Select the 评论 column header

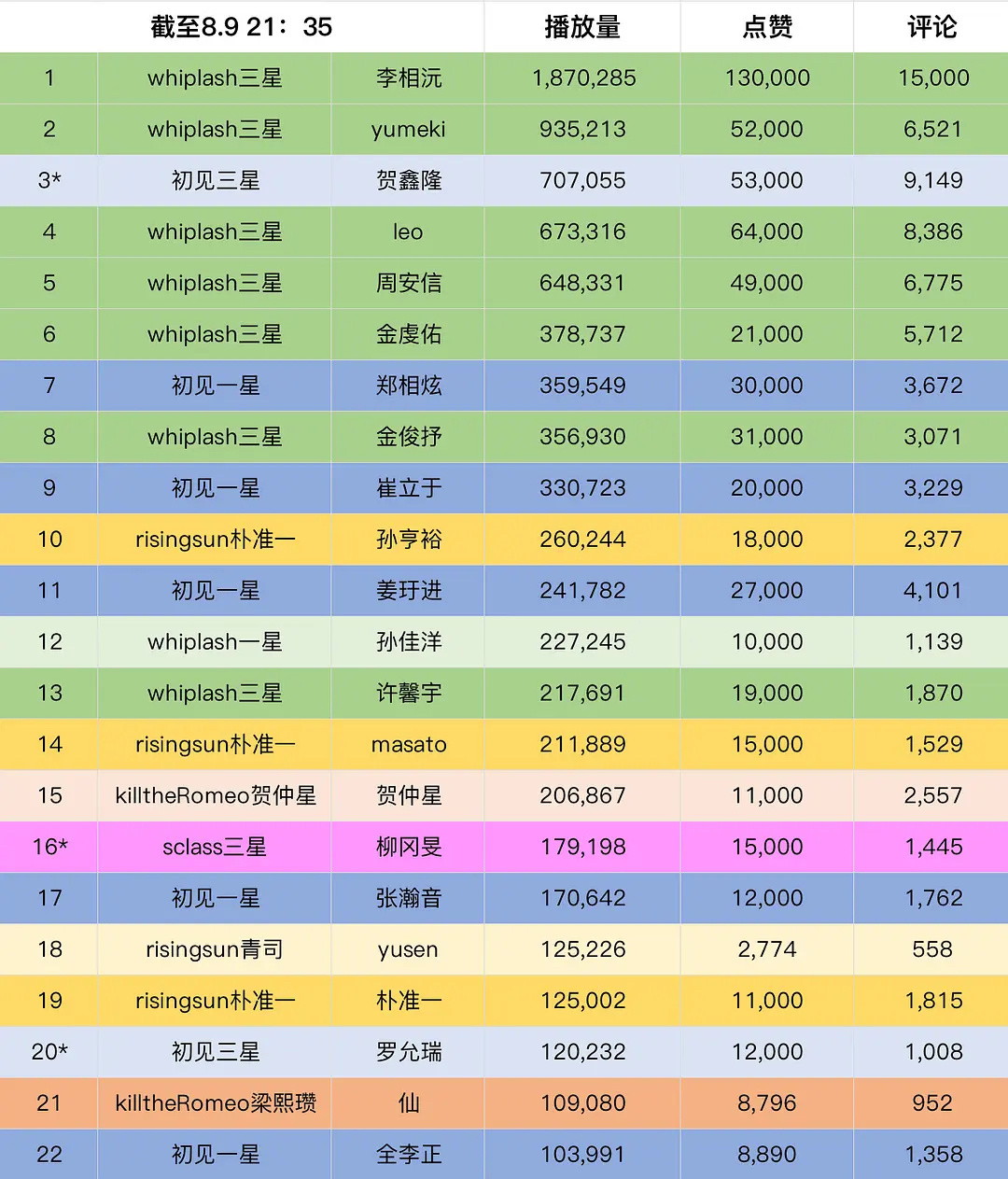click(x=932, y=27)
